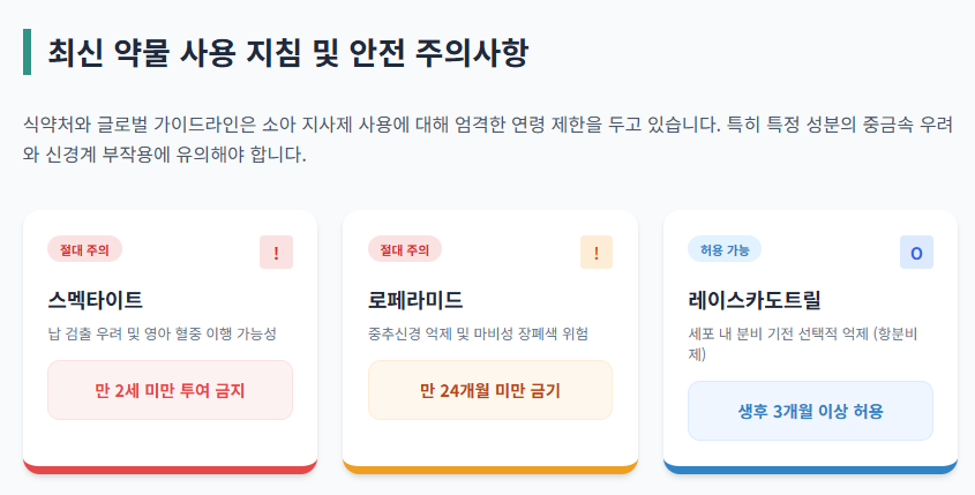Click the red exclamation icon on 스멕타이트 card

(x=276, y=252)
